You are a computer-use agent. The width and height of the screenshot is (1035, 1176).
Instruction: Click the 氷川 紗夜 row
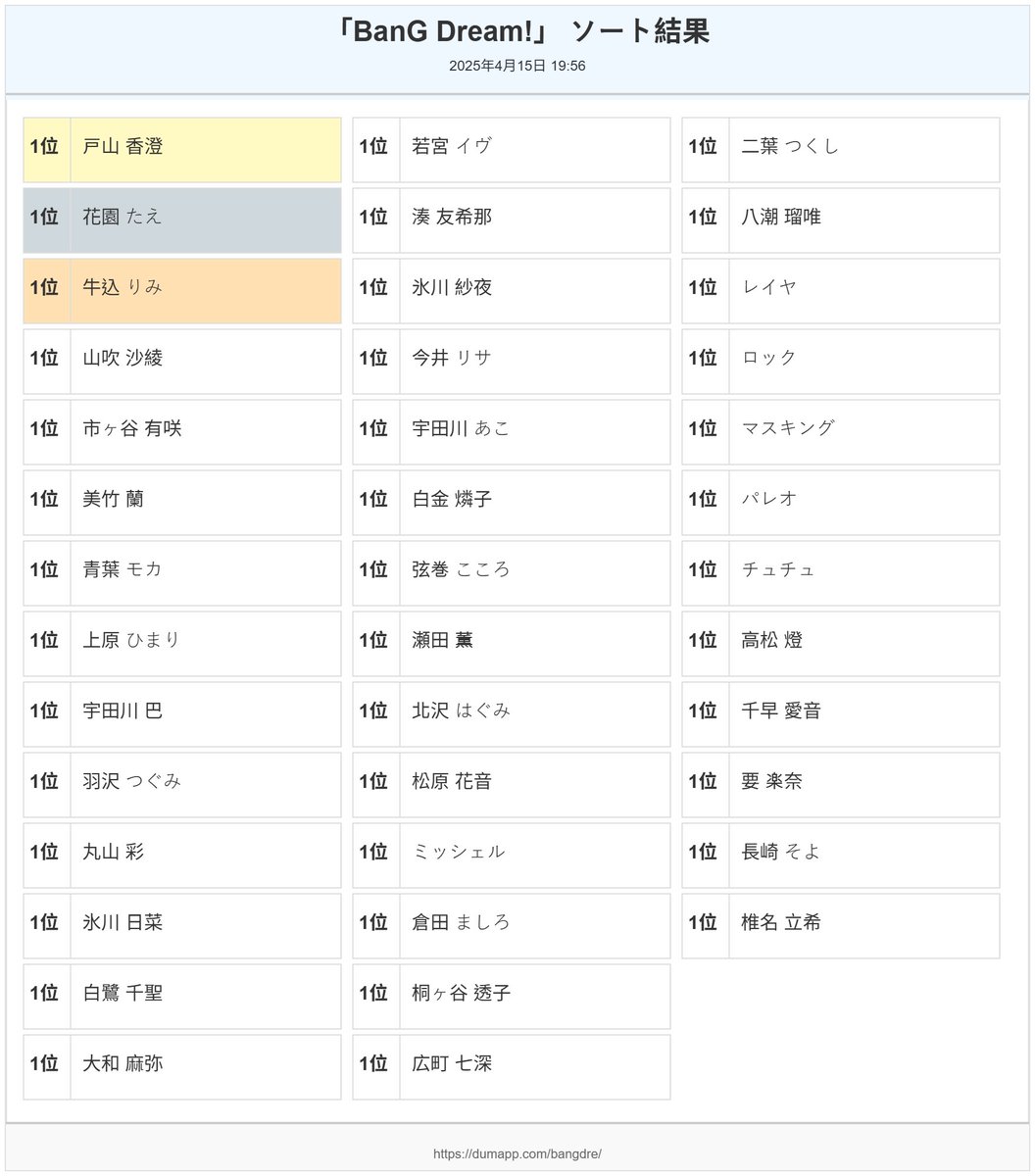(512, 291)
